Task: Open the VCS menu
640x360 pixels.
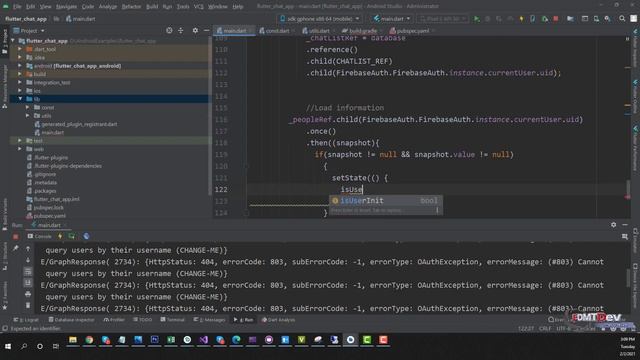Action: point(198,7)
